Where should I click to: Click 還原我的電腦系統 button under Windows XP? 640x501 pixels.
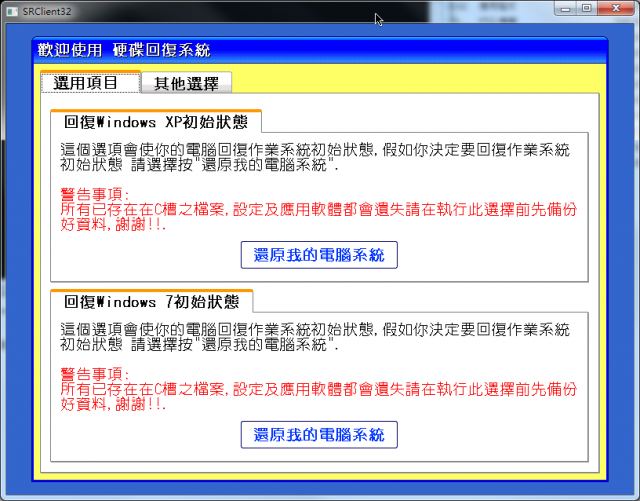click(319, 255)
